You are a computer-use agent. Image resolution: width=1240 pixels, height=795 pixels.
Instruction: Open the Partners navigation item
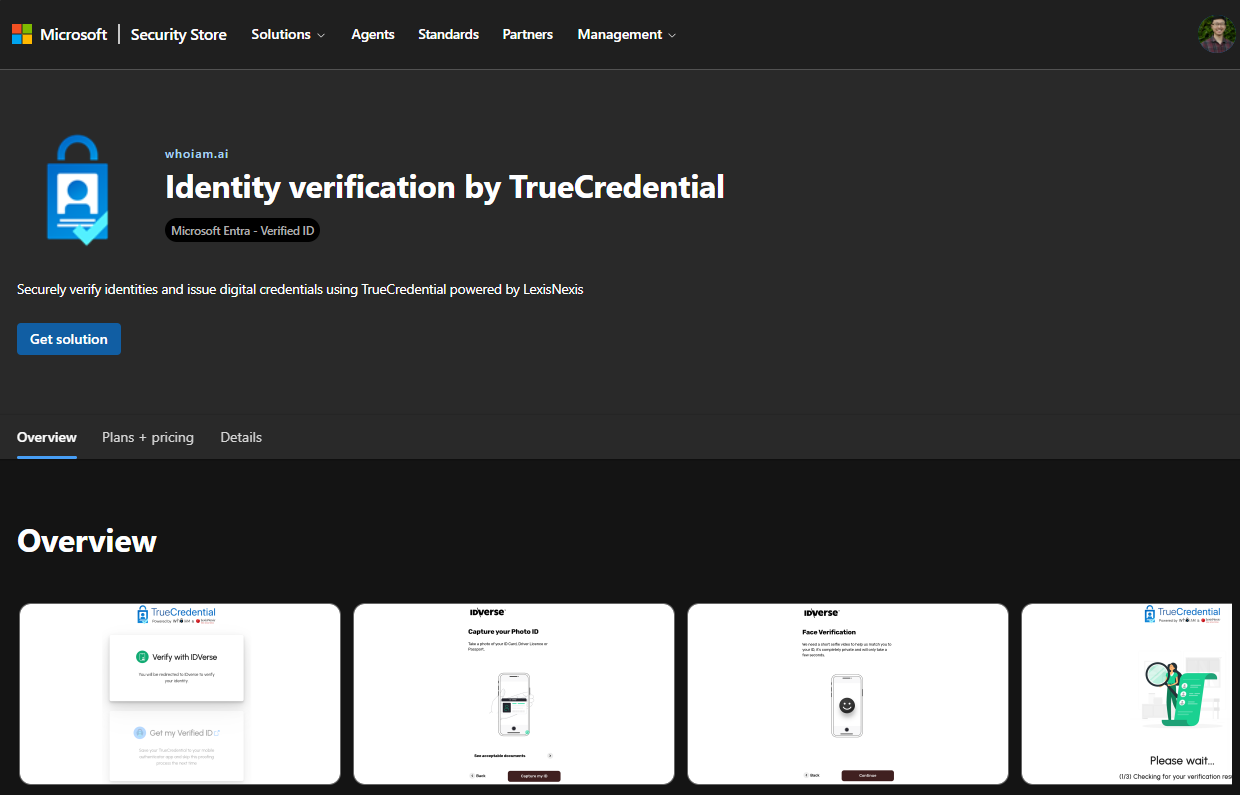(527, 34)
